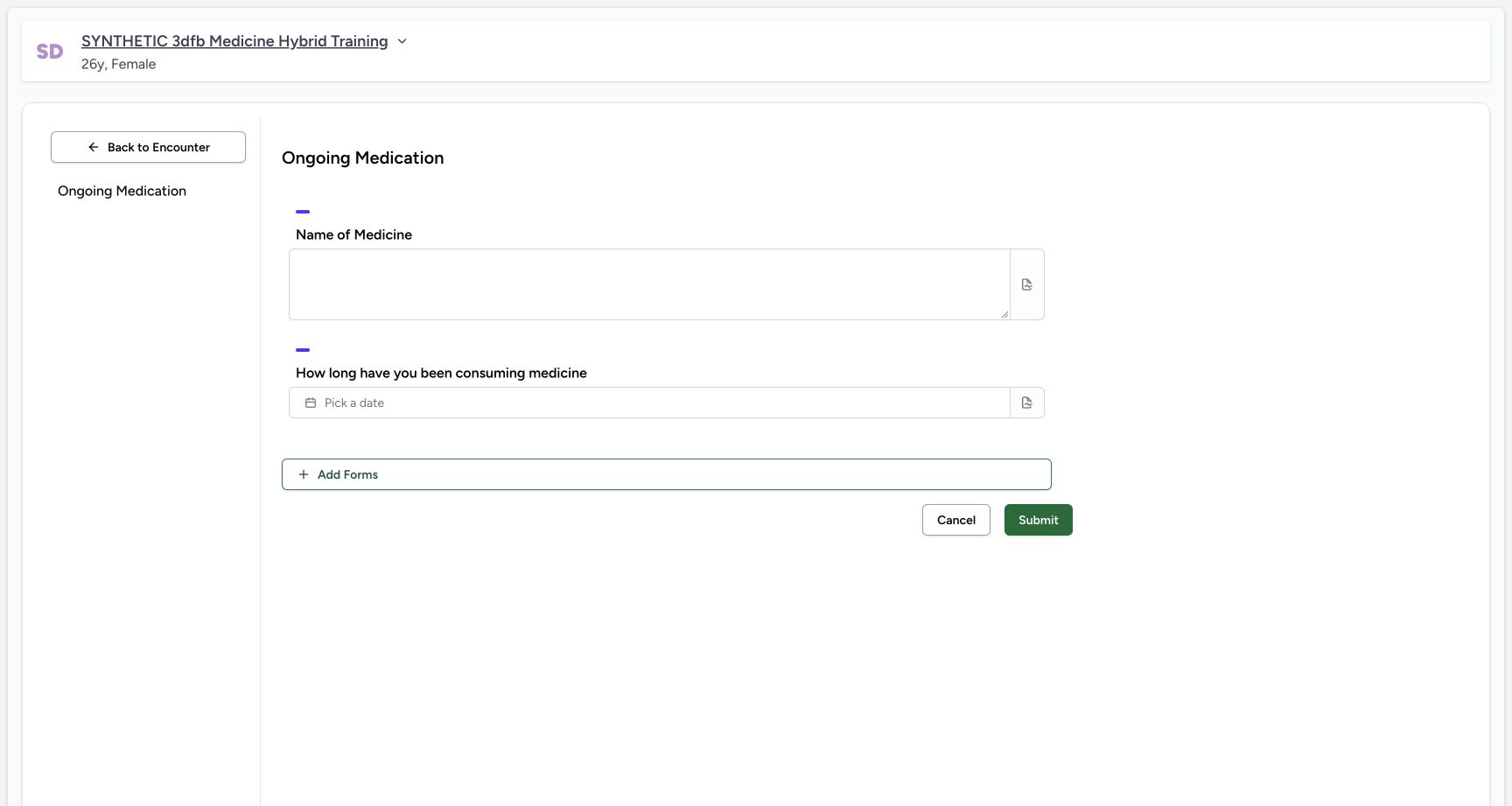This screenshot has width=1512, height=806.
Task: Open the Pick a date field
Action: coord(649,403)
